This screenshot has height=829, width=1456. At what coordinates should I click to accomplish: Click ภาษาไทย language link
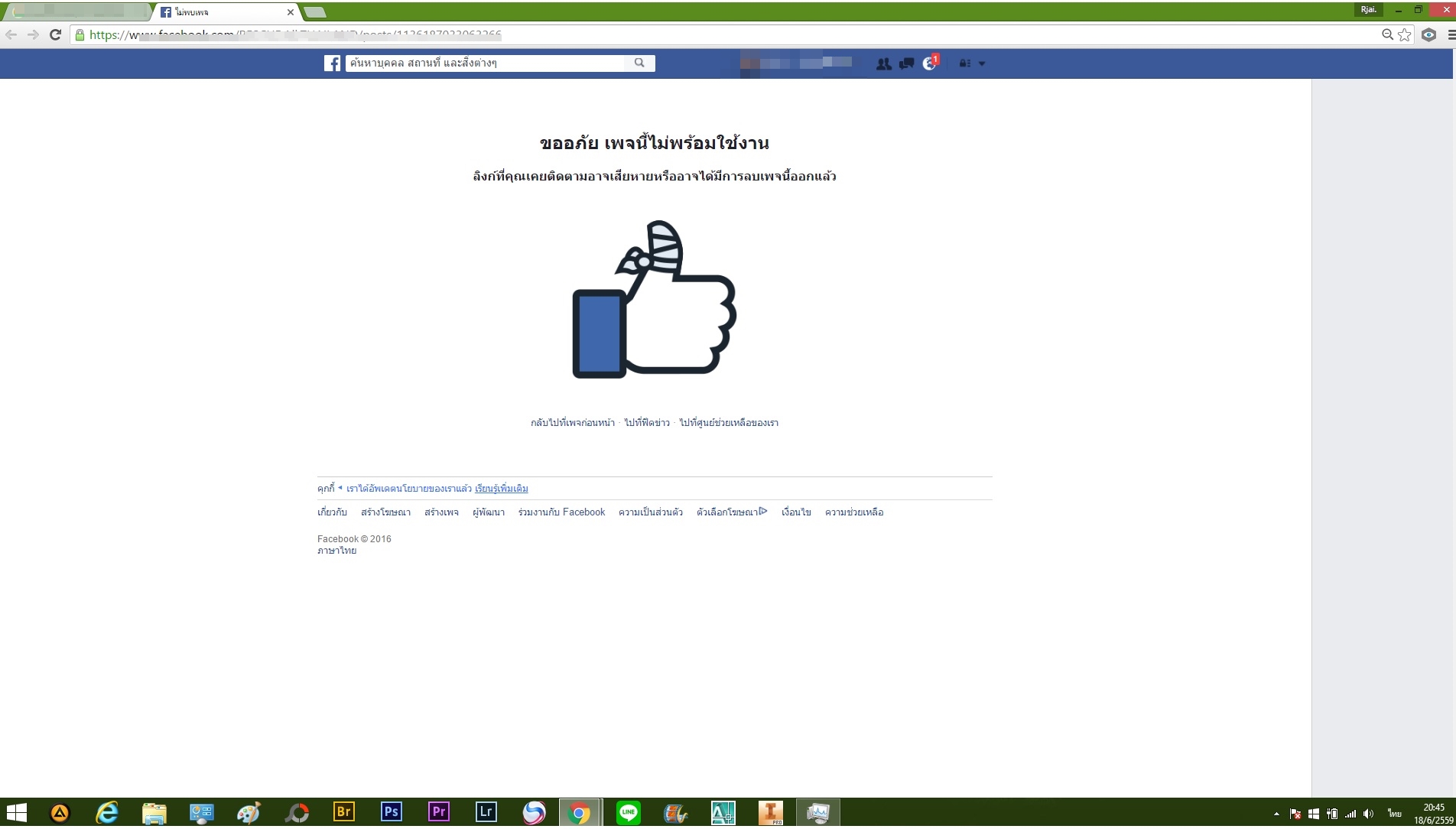(x=337, y=551)
